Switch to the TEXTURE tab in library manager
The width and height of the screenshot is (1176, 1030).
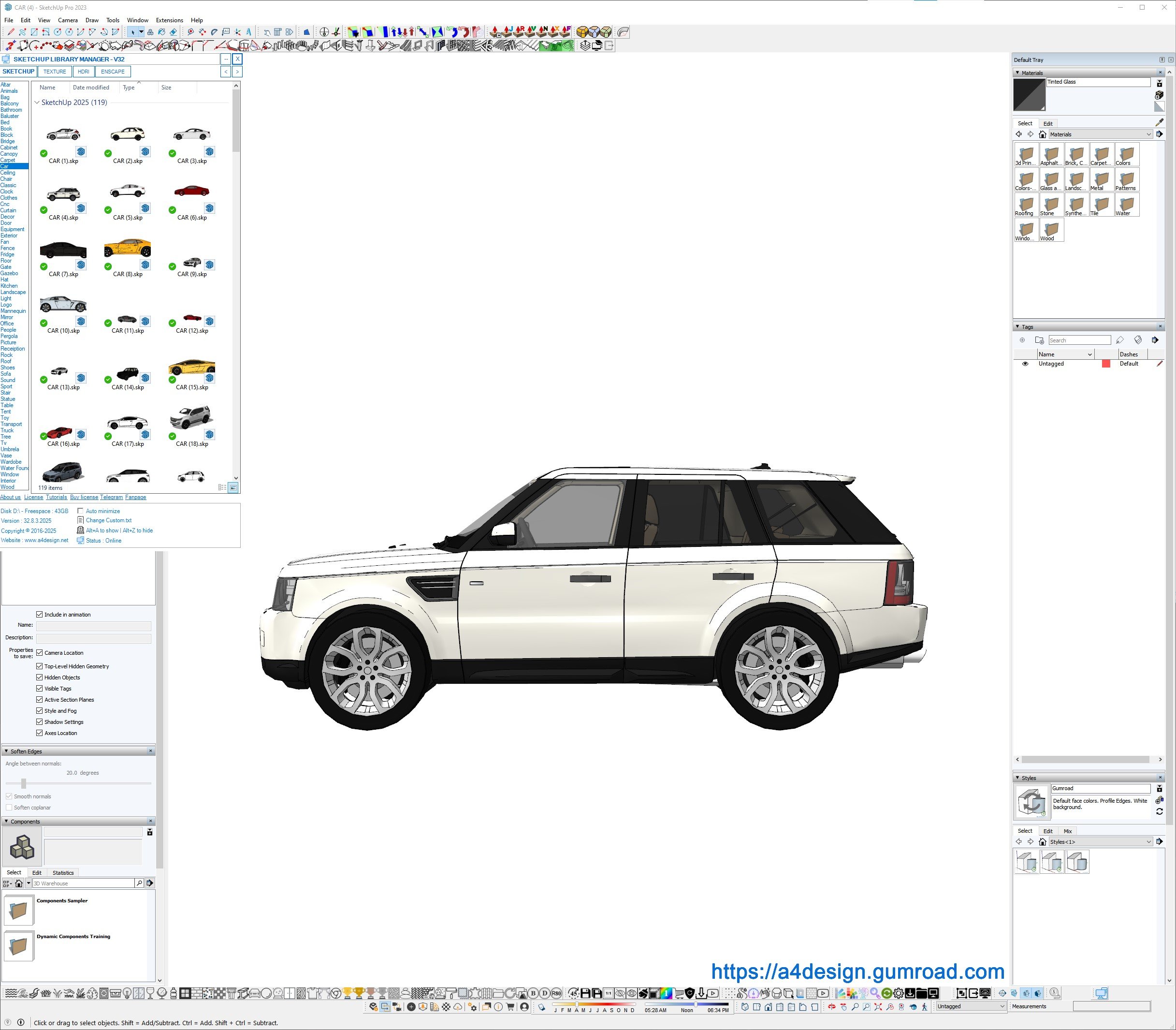click(55, 72)
